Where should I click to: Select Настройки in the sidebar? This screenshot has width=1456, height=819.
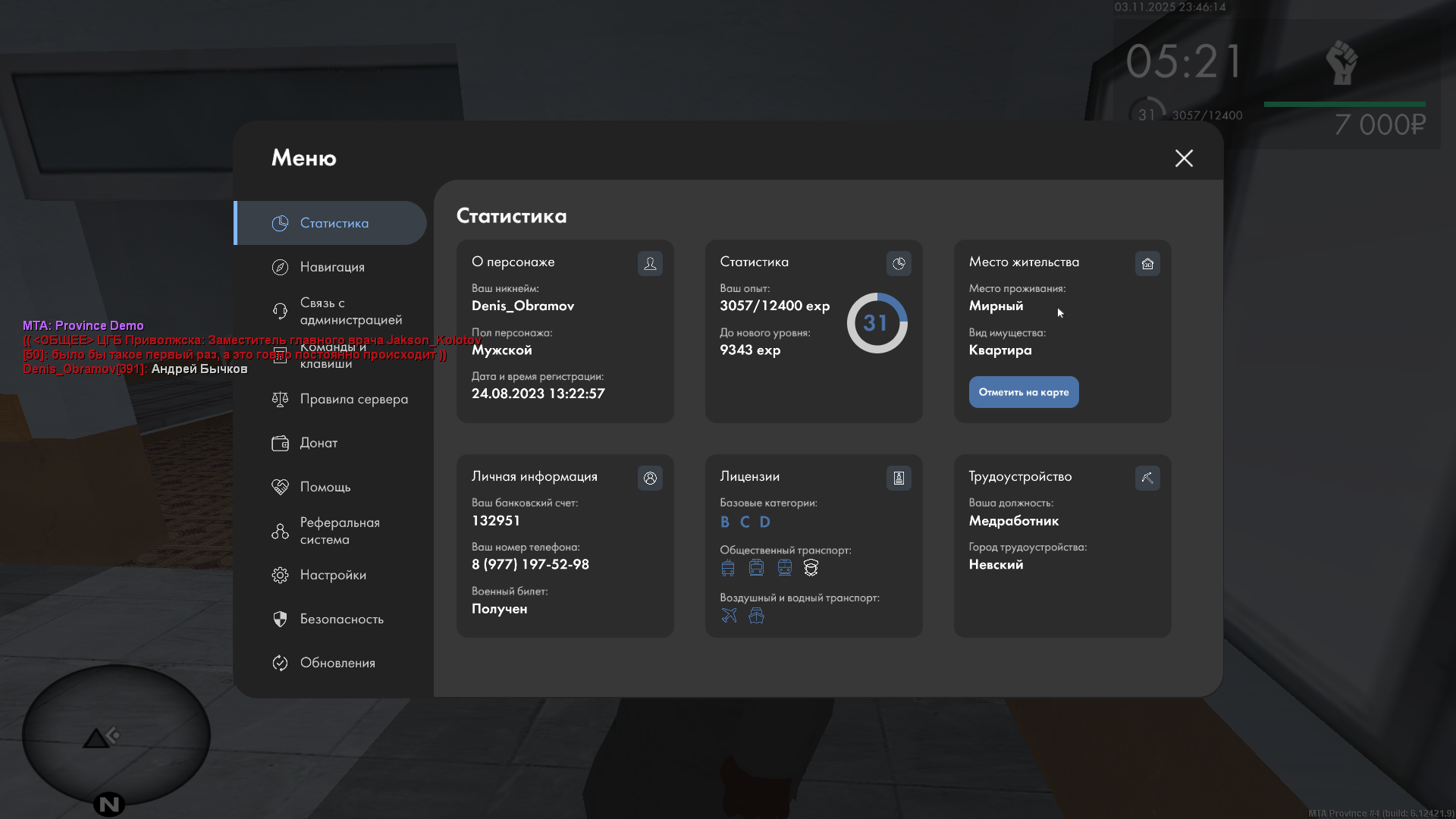pyautogui.click(x=333, y=575)
